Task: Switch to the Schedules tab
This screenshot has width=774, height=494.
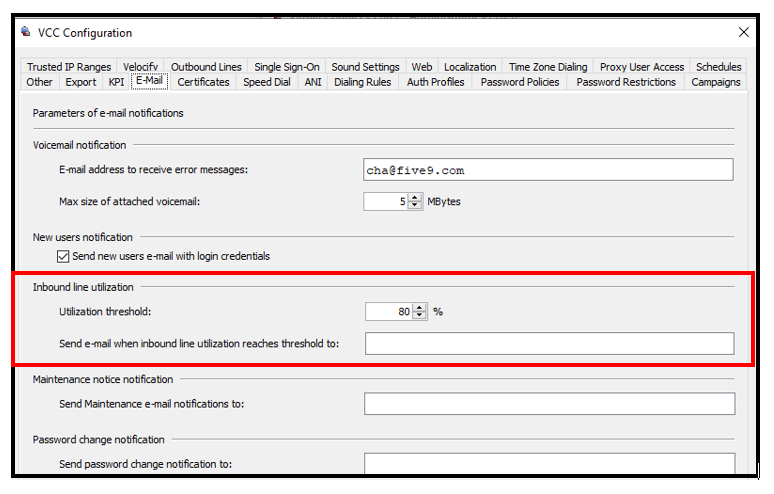Action: (718, 67)
